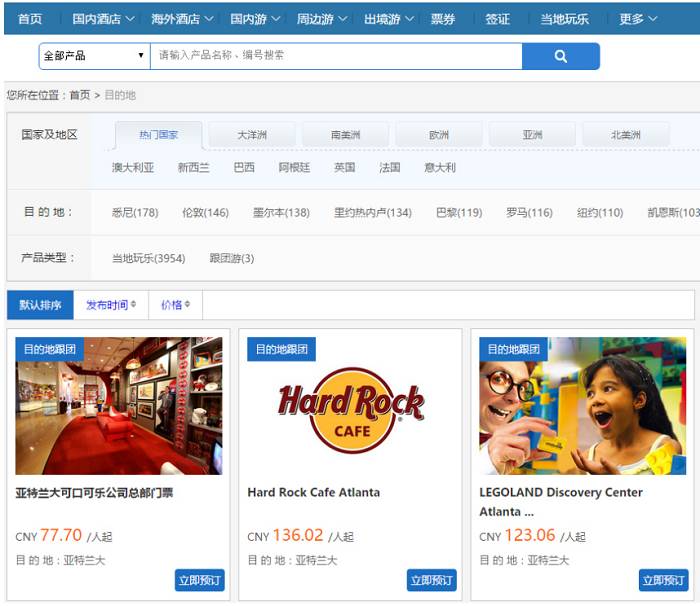Expand the 国内酒店 menu

point(103,19)
